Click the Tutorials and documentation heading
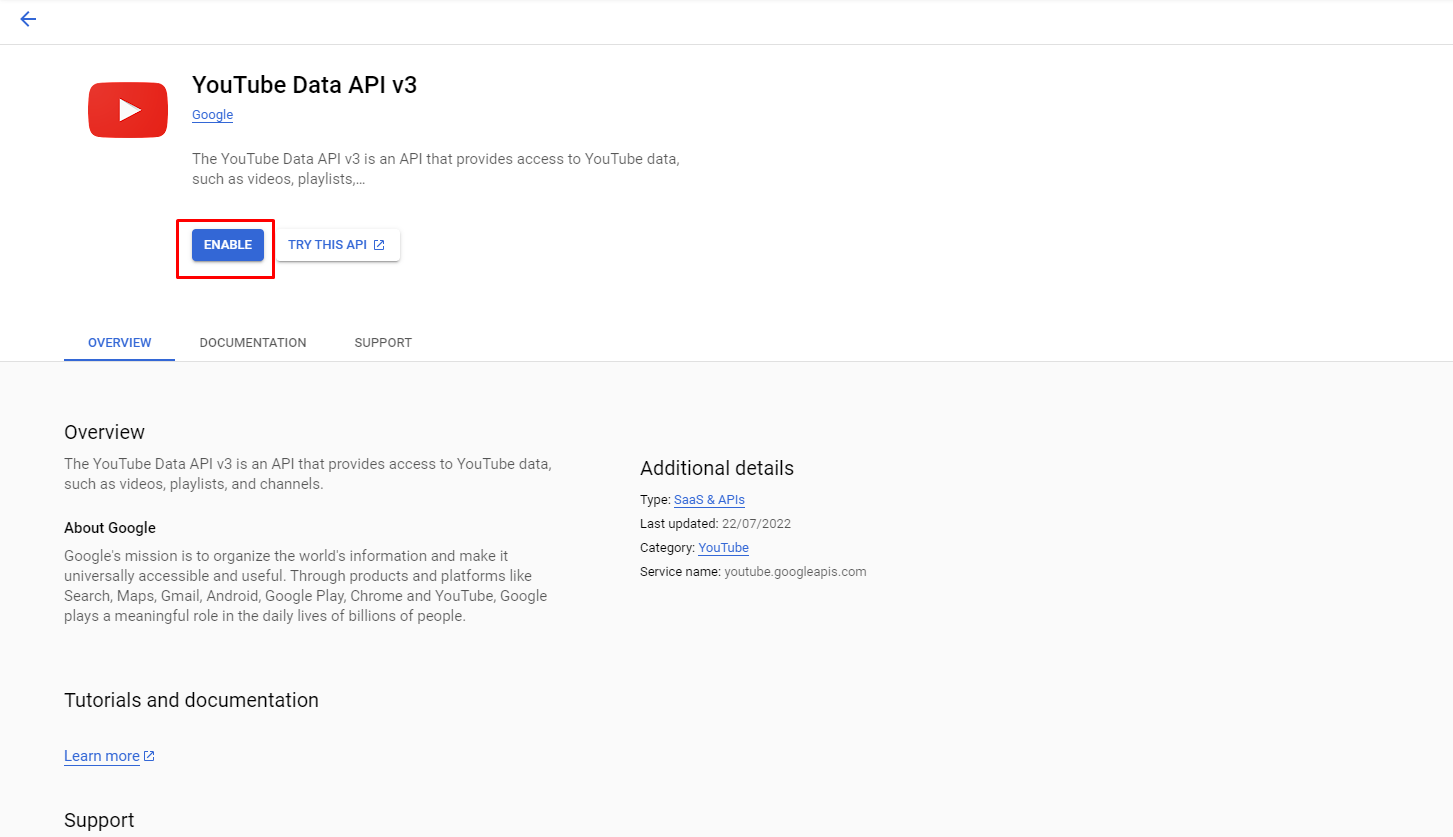The width and height of the screenshot is (1453, 837). click(191, 700)
